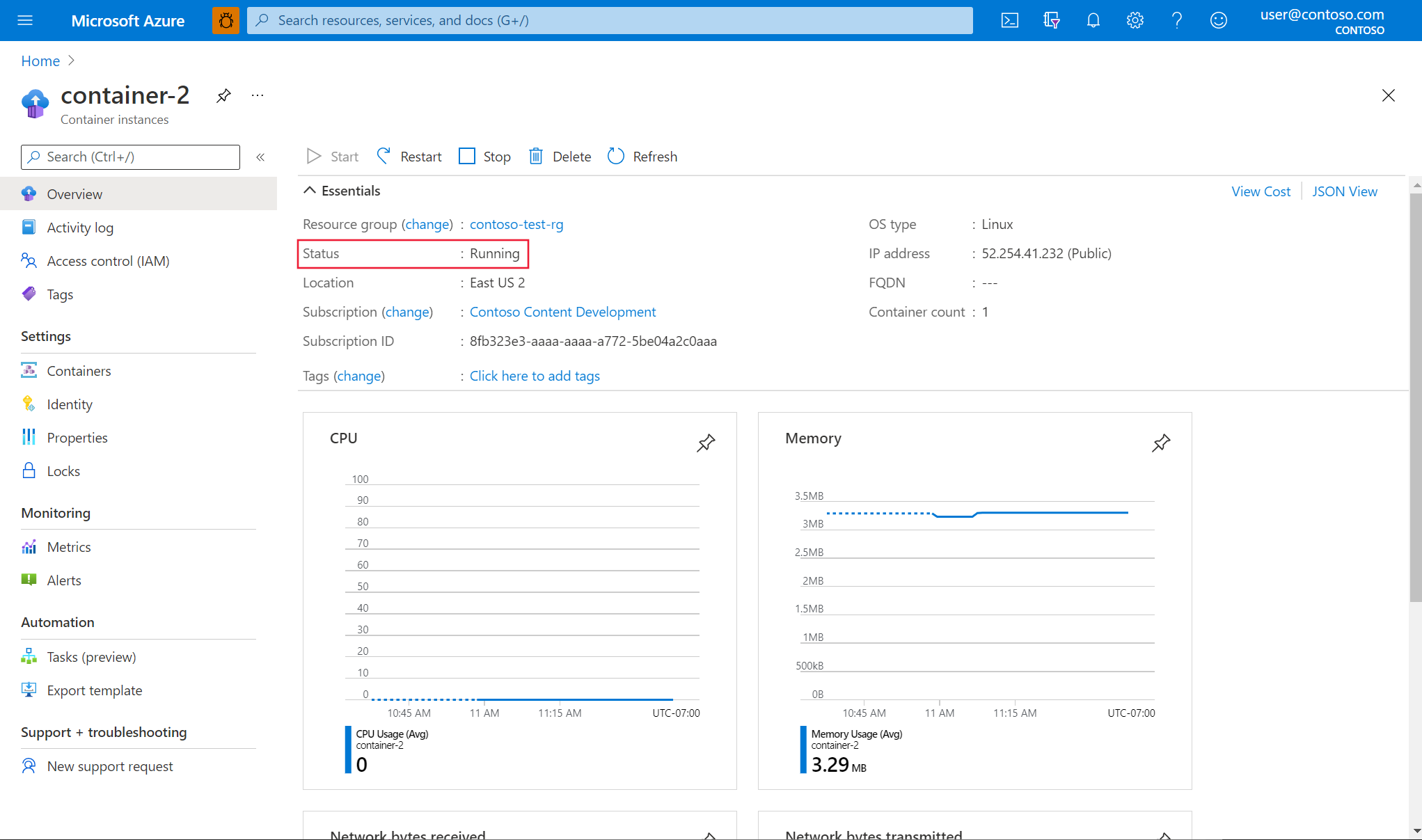Expand the Essentials section collapse toggle
This screenshot has width=1422, height=840.
310,190
